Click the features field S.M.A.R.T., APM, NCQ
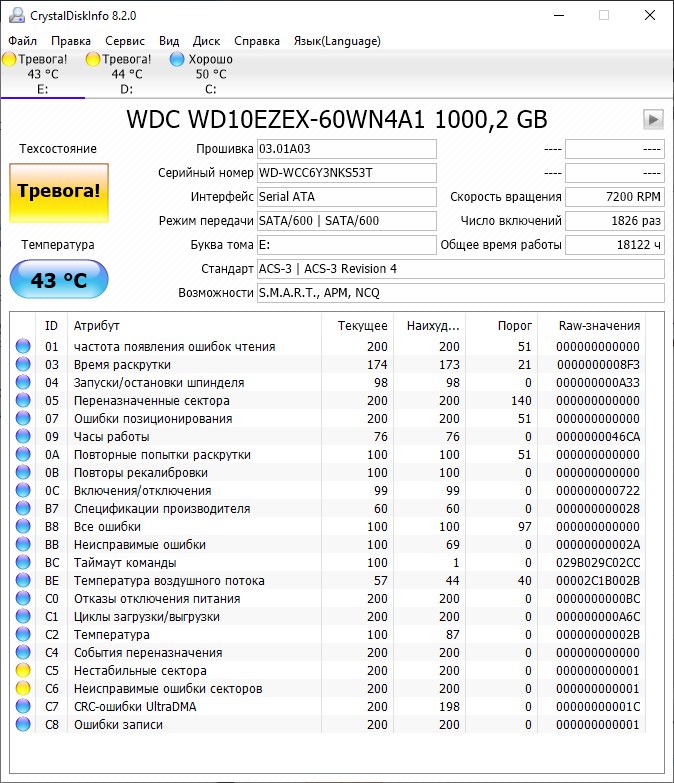Screen dimensions: 674x783 pyautogui.click(x=461, y=293)
